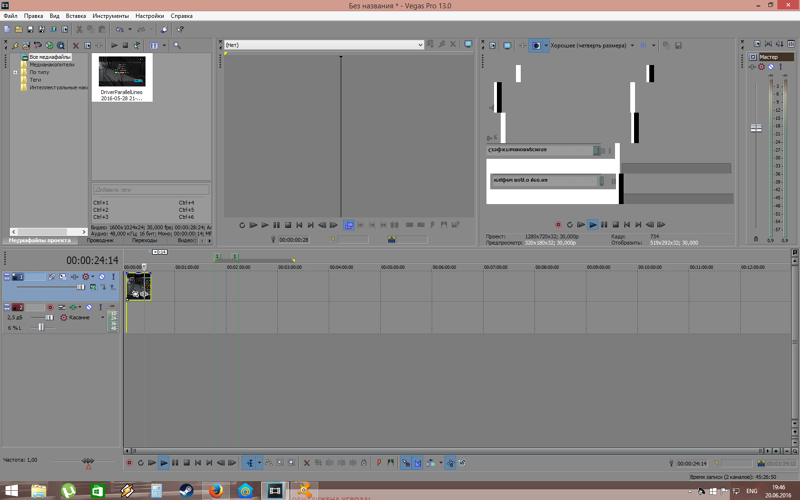
Task: Expand the 'По типу' tree node
Action: (x=15, y=72)
